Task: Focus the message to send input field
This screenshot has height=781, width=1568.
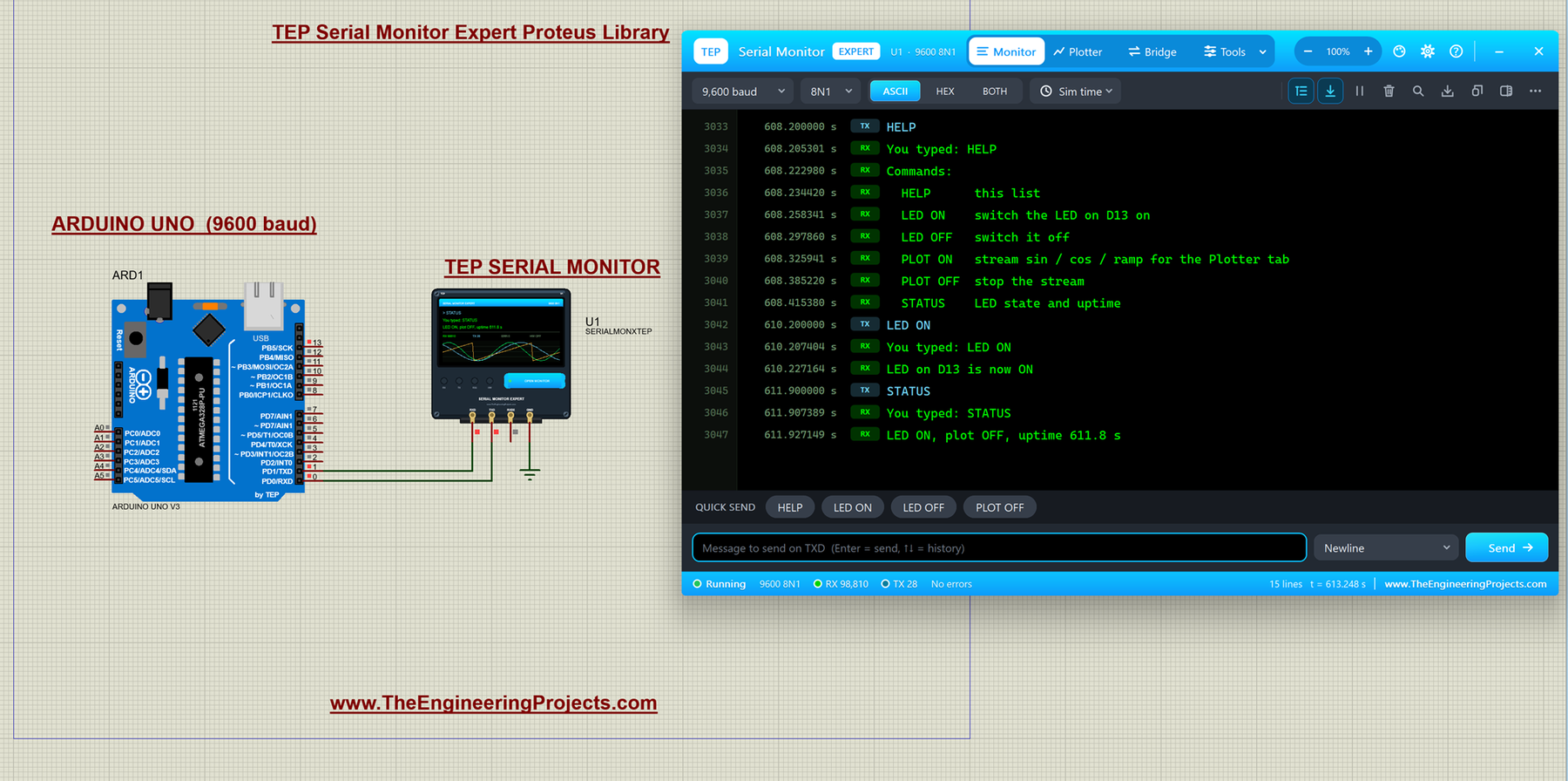Action: pos(999,548)
